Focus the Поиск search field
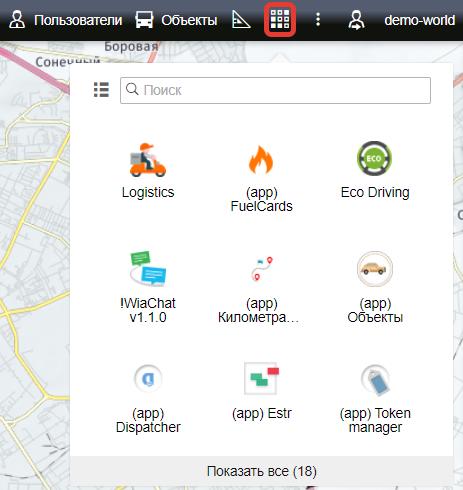Viewport: 463px width, 490px height. coord(275,90)
